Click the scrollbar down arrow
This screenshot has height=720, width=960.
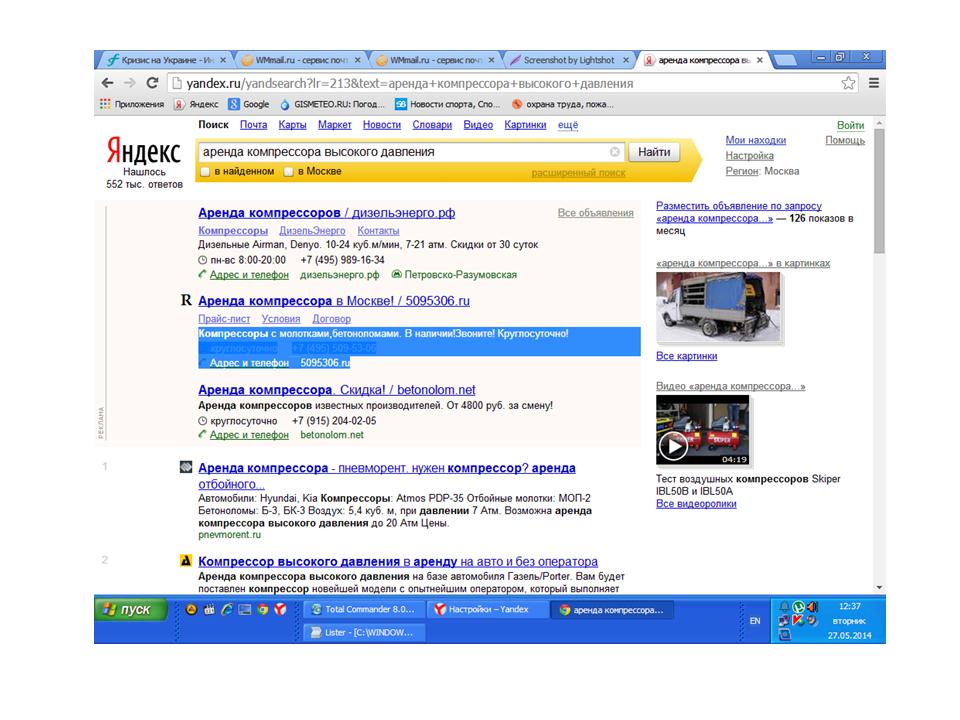point(879,587)
